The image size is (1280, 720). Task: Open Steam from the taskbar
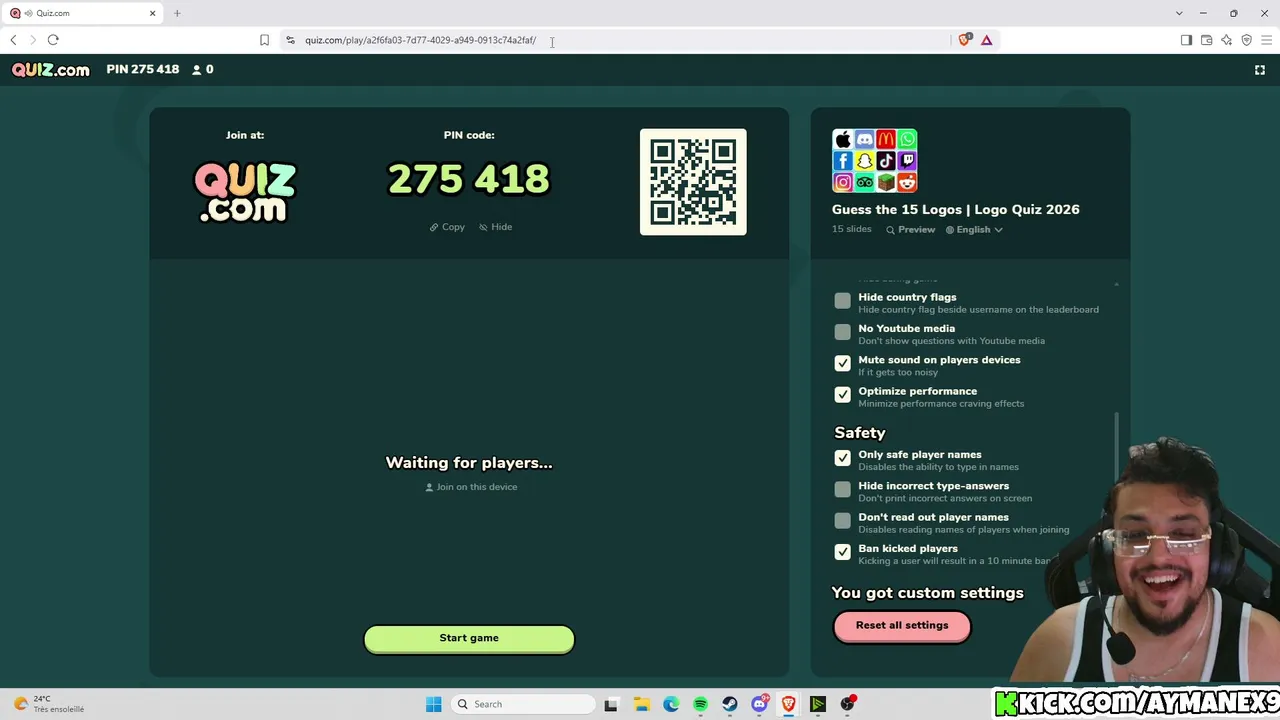(x=730, y=704)
